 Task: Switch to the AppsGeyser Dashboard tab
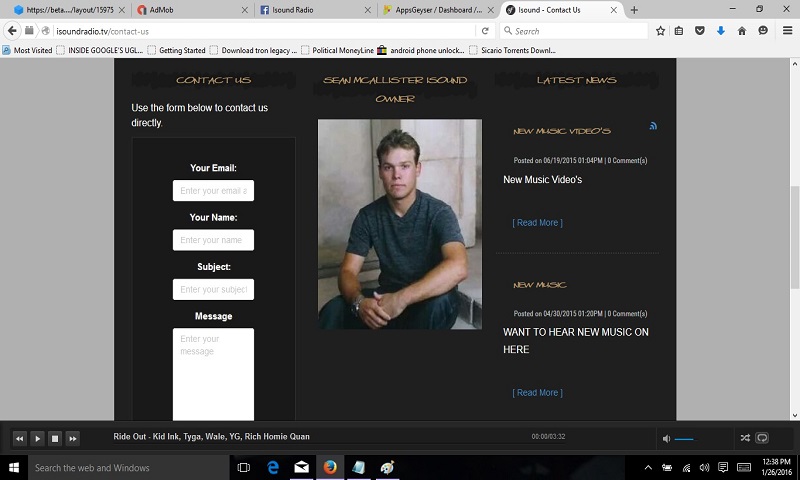pos(438,10)
